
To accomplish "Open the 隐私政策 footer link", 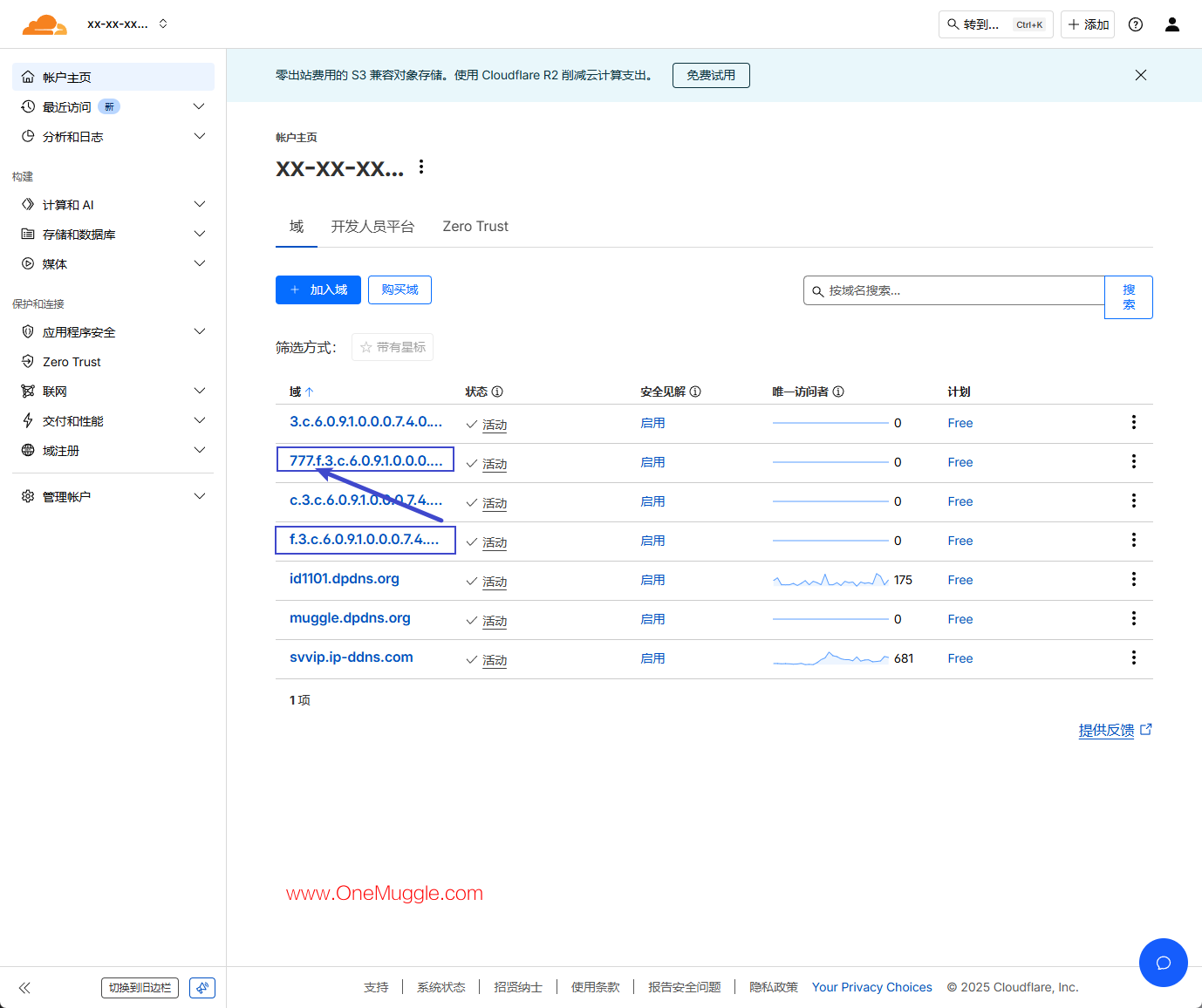I will (x=774, y=987).
